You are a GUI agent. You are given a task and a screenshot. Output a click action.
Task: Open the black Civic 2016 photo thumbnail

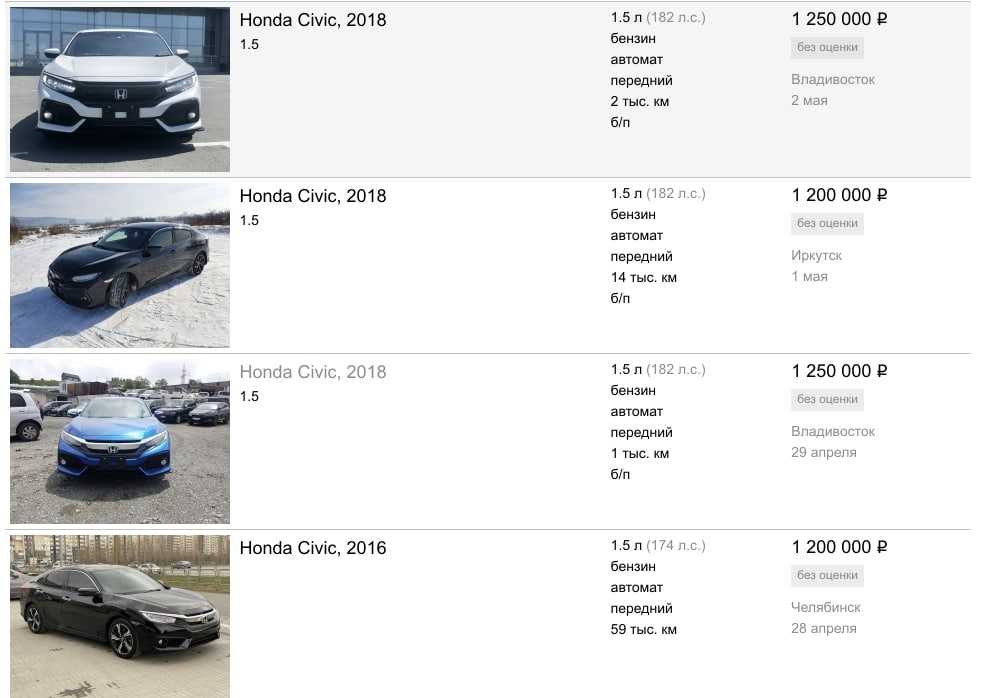(x=120, y=615)
